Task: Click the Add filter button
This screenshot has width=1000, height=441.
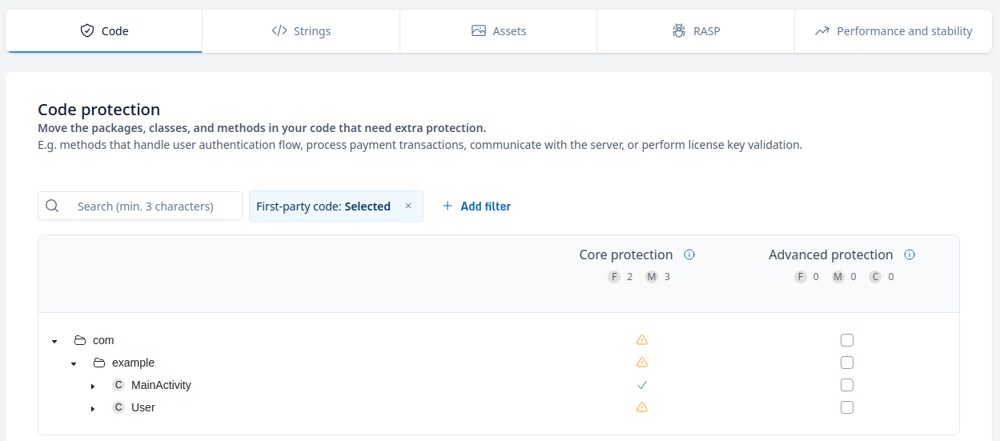Action: click(x=476, y=206)
